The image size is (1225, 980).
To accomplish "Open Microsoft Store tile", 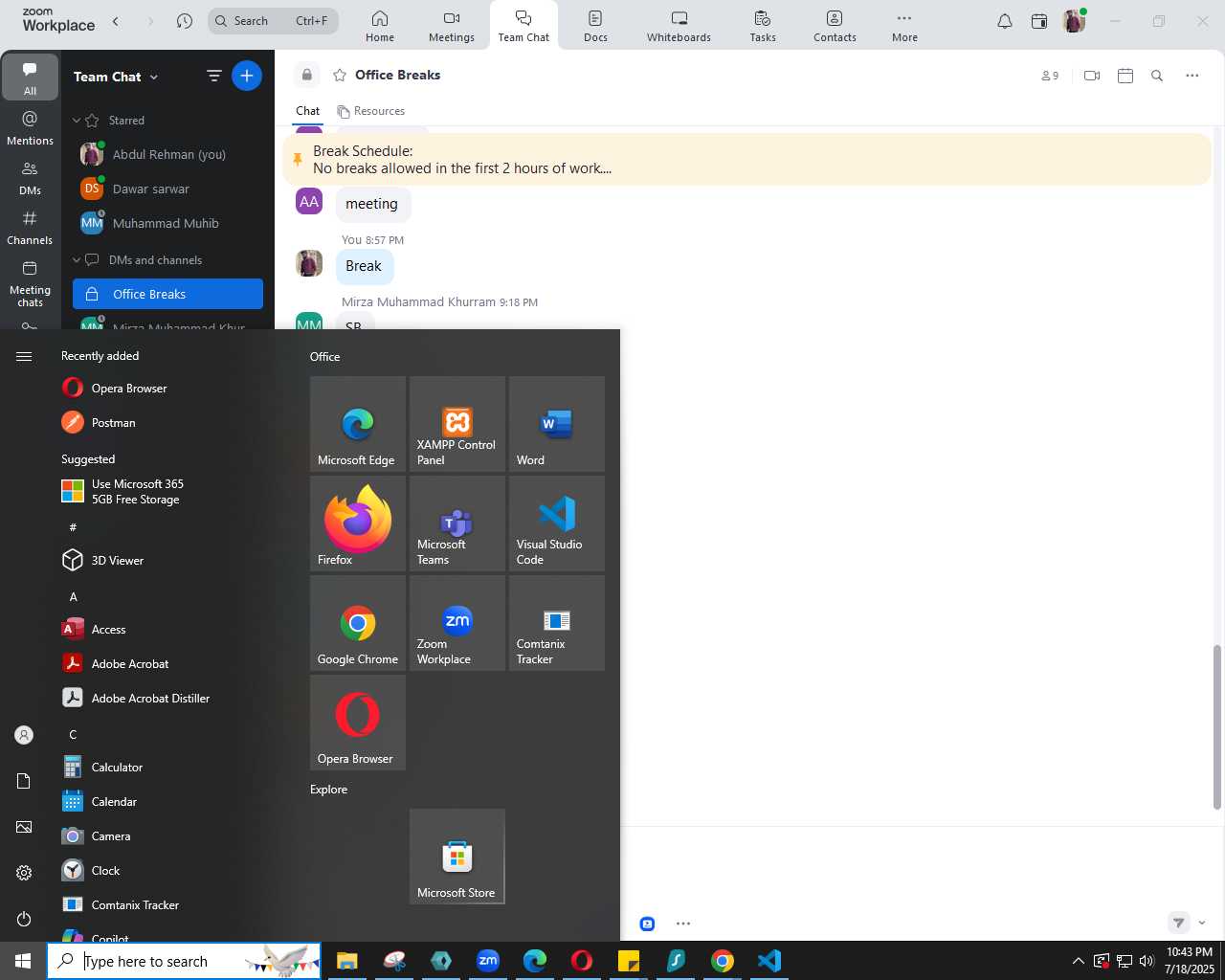I will click(457, 857).
